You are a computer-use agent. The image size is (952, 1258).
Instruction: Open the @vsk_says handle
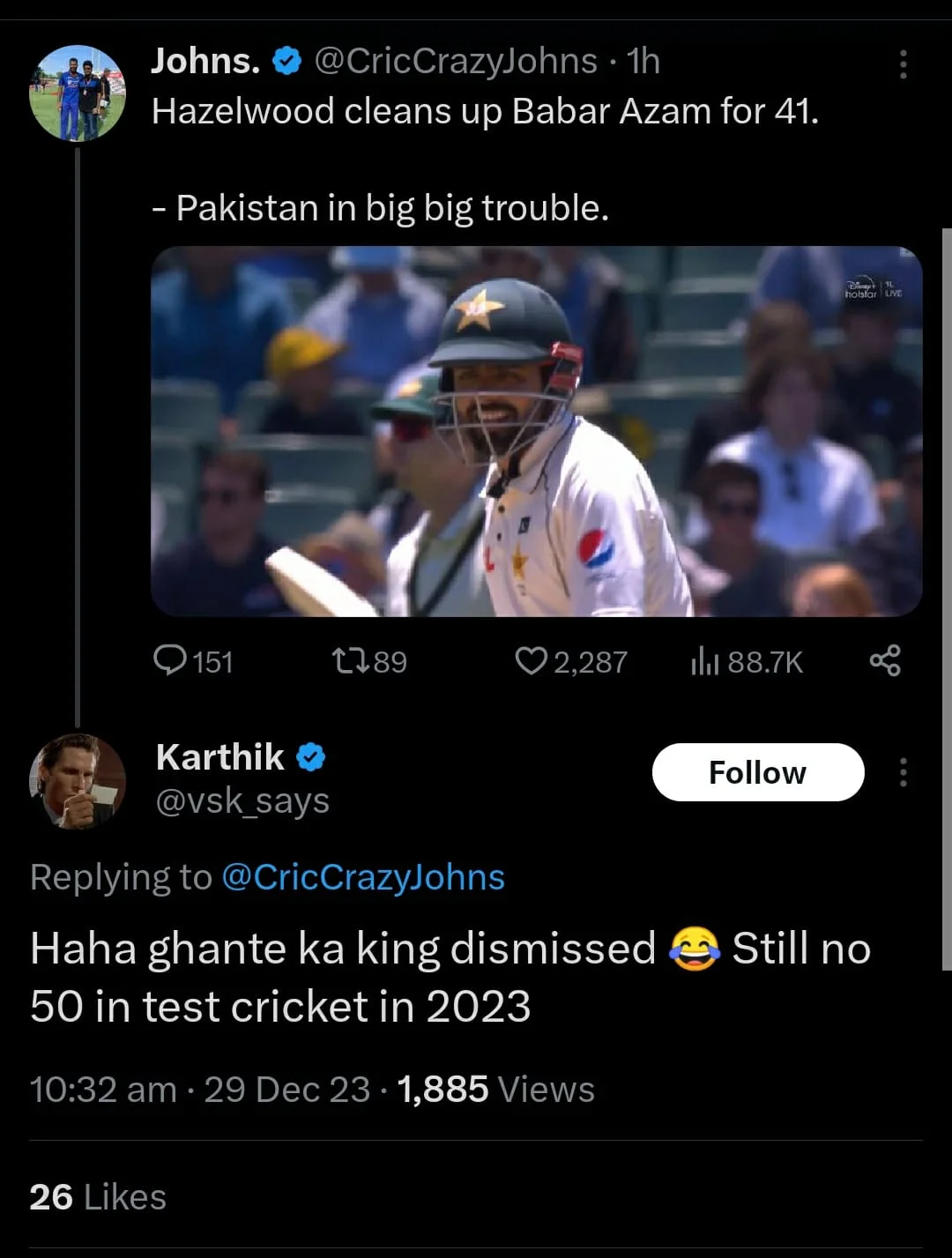click(242, 800)
